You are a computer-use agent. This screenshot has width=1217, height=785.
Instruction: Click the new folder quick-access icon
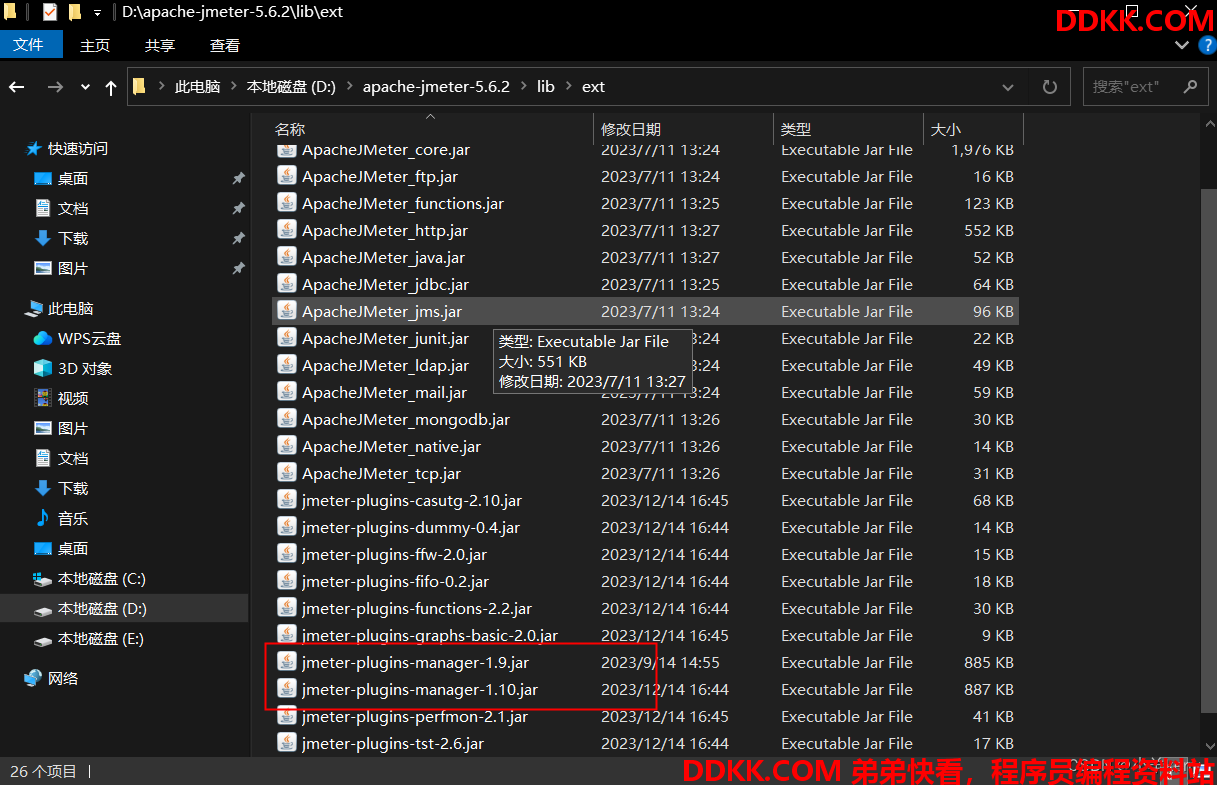75,14
